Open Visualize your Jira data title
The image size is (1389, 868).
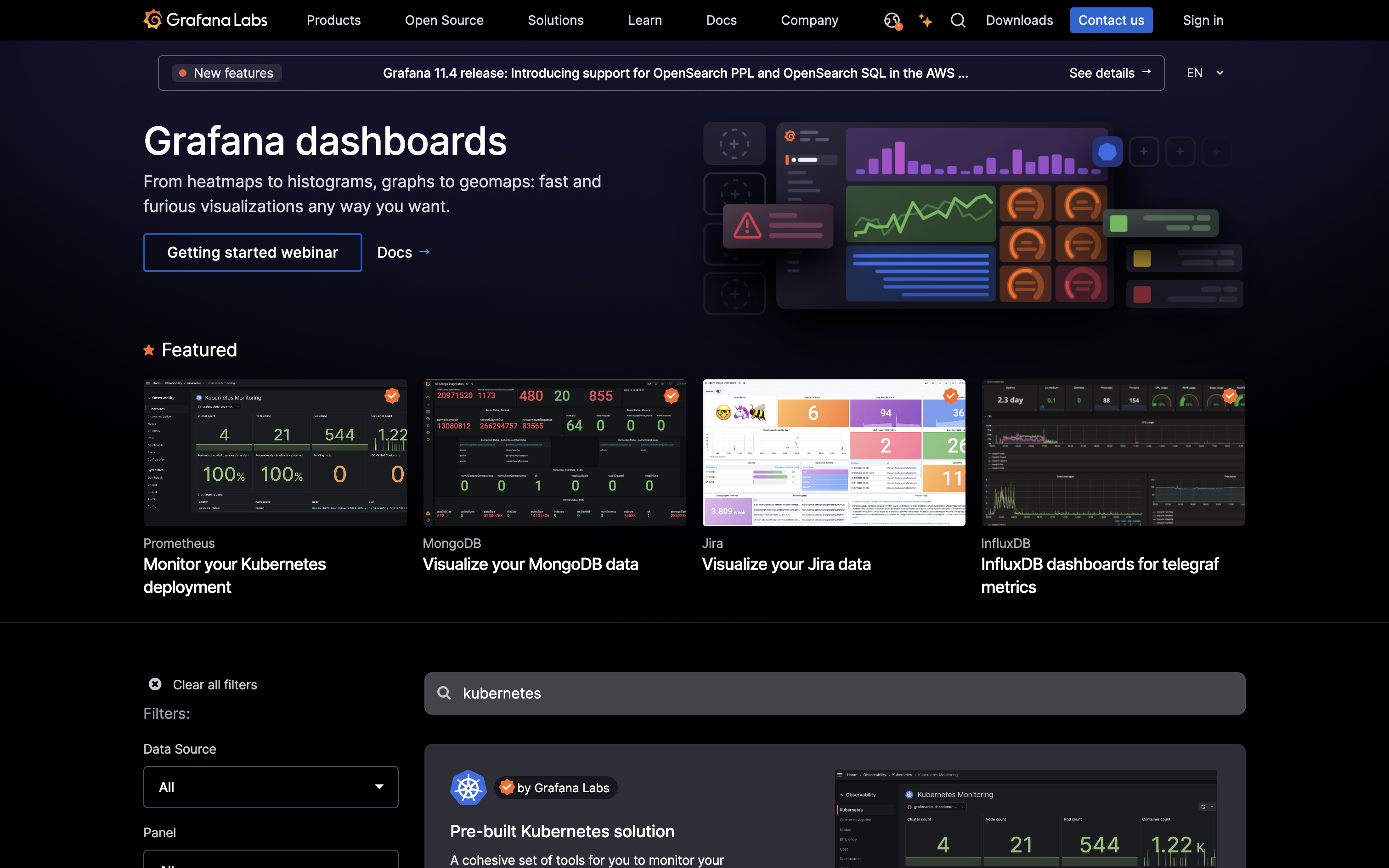786,564
